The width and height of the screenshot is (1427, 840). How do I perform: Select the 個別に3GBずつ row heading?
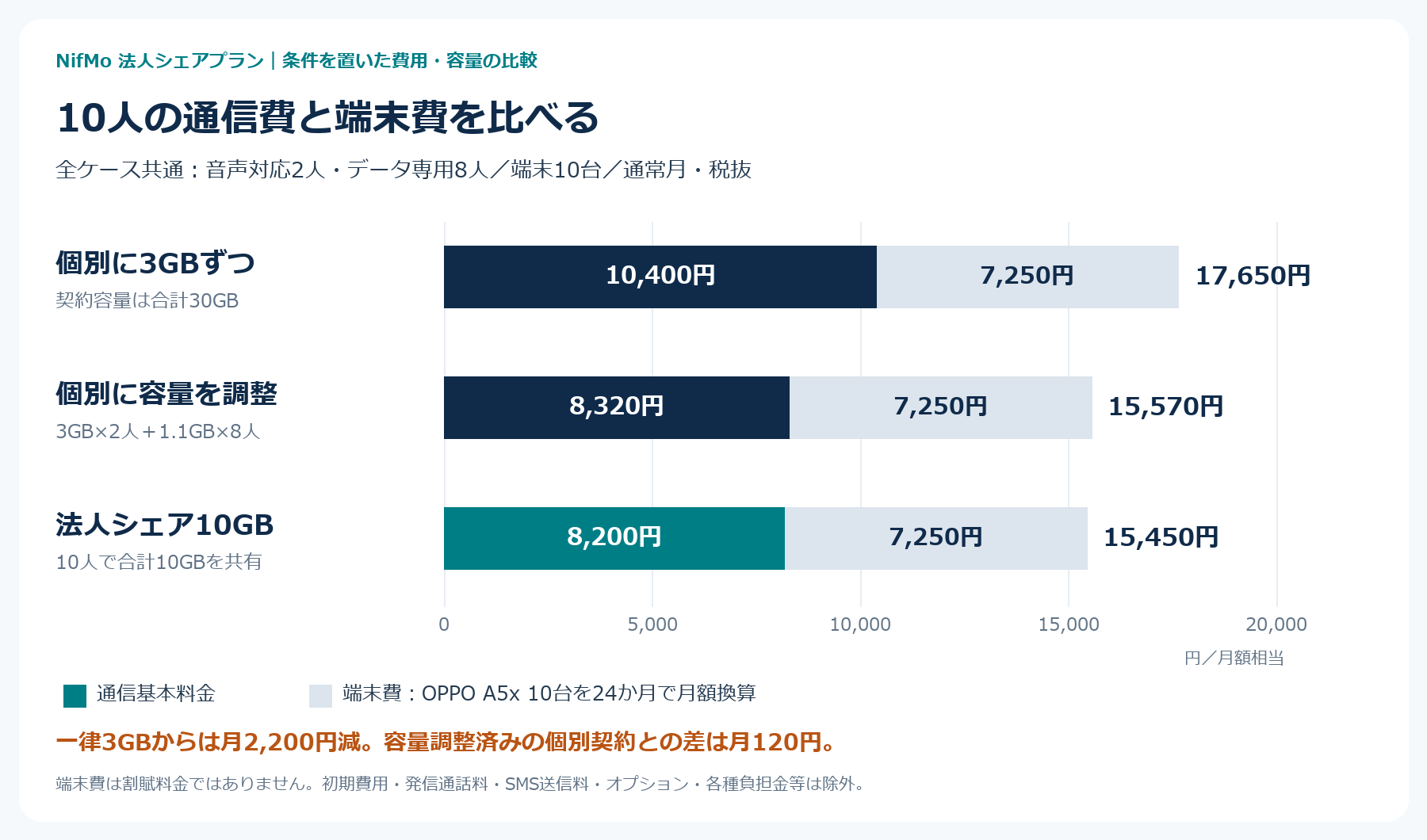(x=155, y=262)
